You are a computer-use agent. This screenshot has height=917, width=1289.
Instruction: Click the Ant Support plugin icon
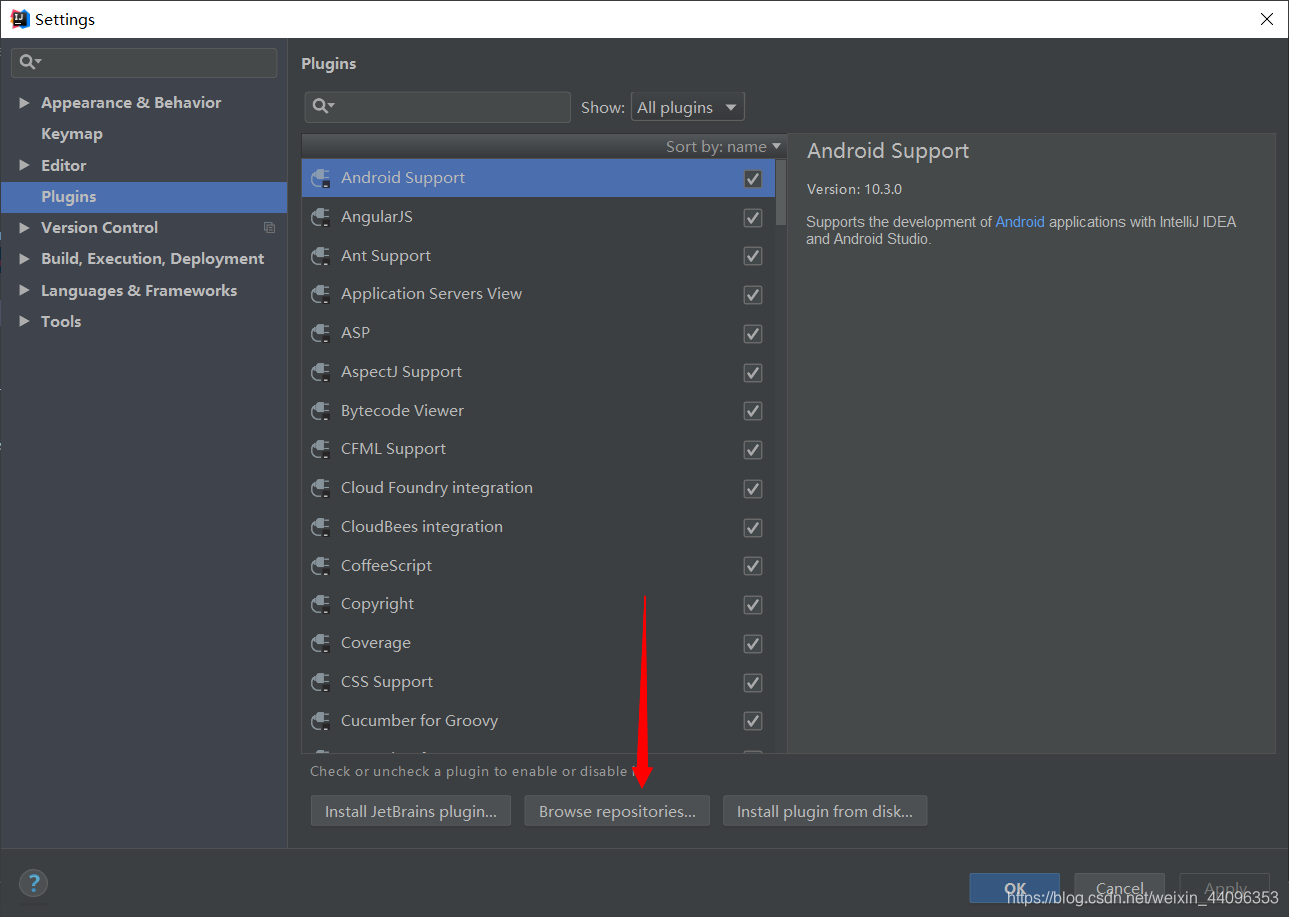321,256
